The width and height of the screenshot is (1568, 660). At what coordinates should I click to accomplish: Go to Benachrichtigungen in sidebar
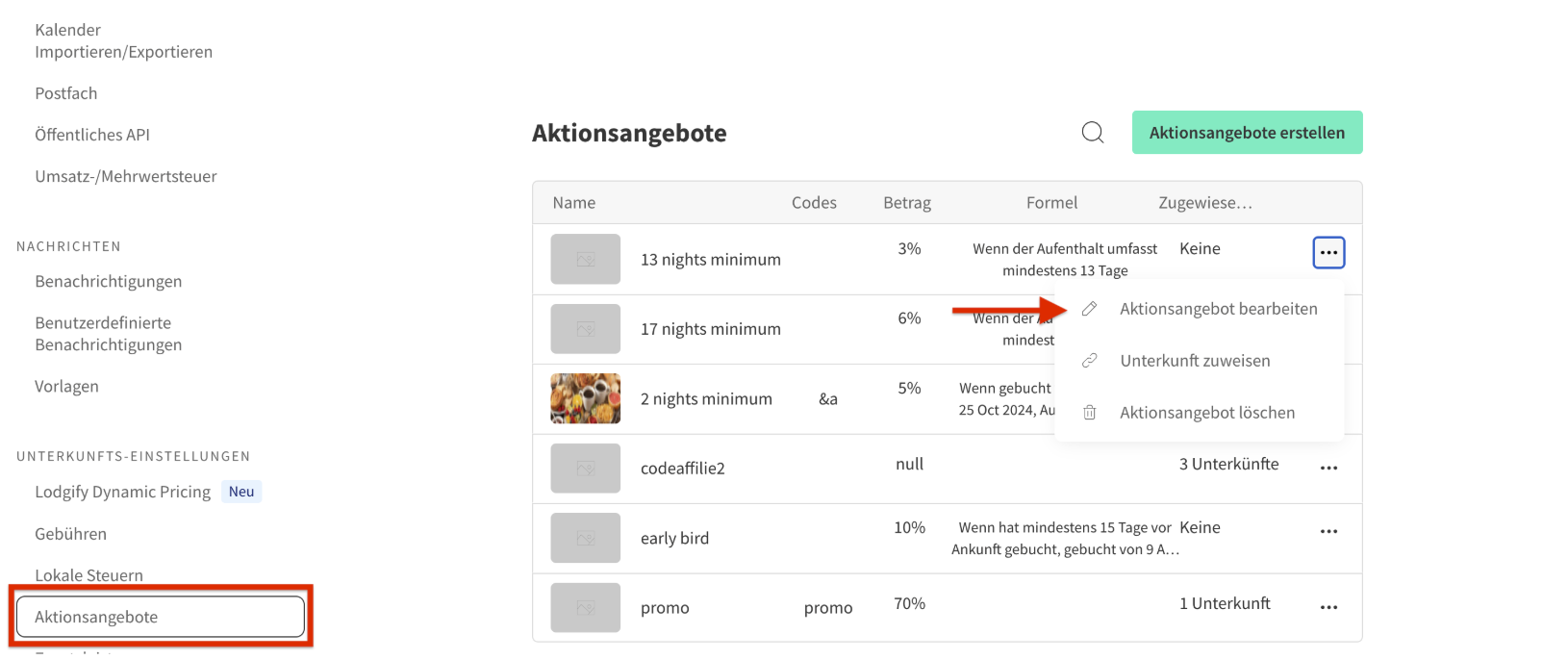(x=108, y=281)
